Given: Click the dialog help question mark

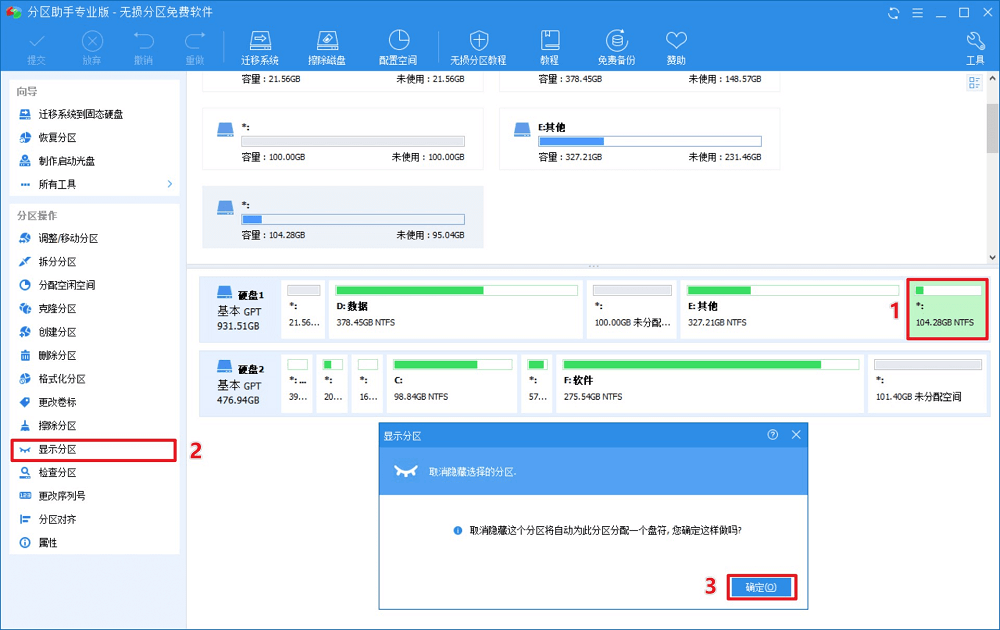Looking at the screenshot, I should pos(772,435).
